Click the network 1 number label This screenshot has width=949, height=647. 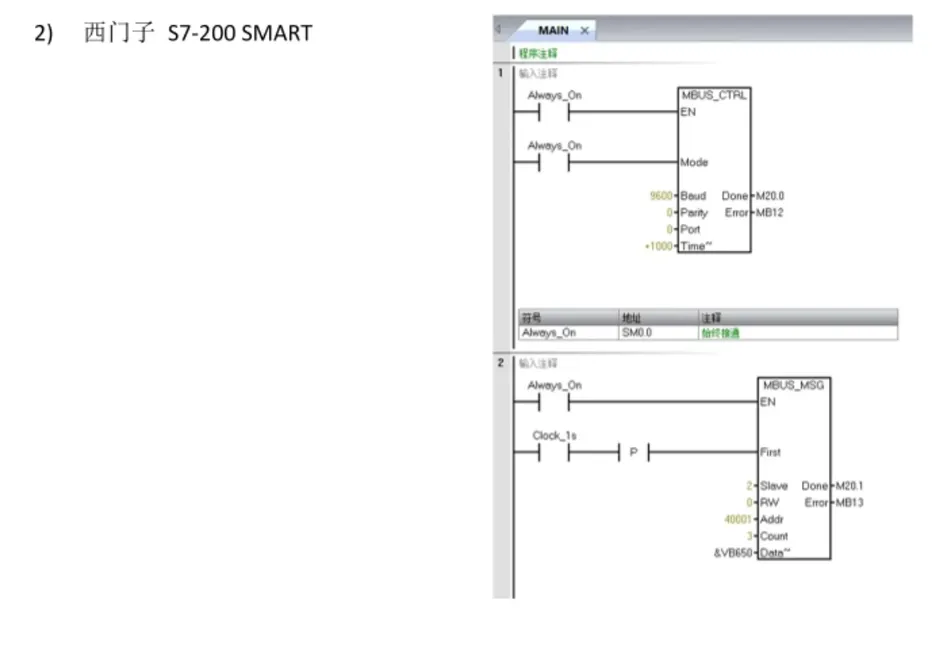pos(500,73)
